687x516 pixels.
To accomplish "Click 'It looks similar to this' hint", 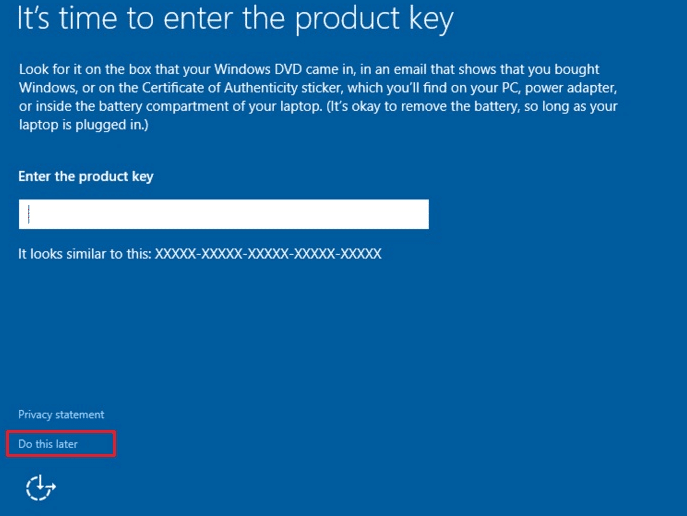I will click(x=85, y=255).
